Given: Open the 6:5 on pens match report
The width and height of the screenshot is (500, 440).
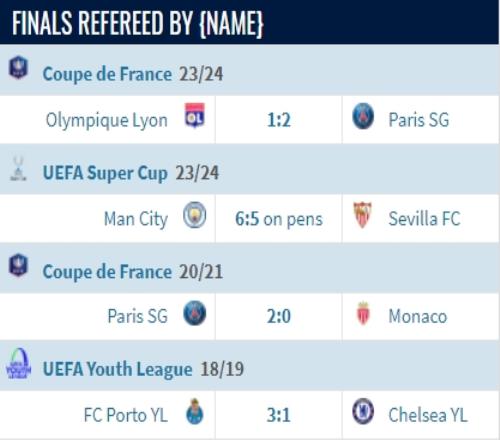Looking at the screenshot, I should point(279,219).
